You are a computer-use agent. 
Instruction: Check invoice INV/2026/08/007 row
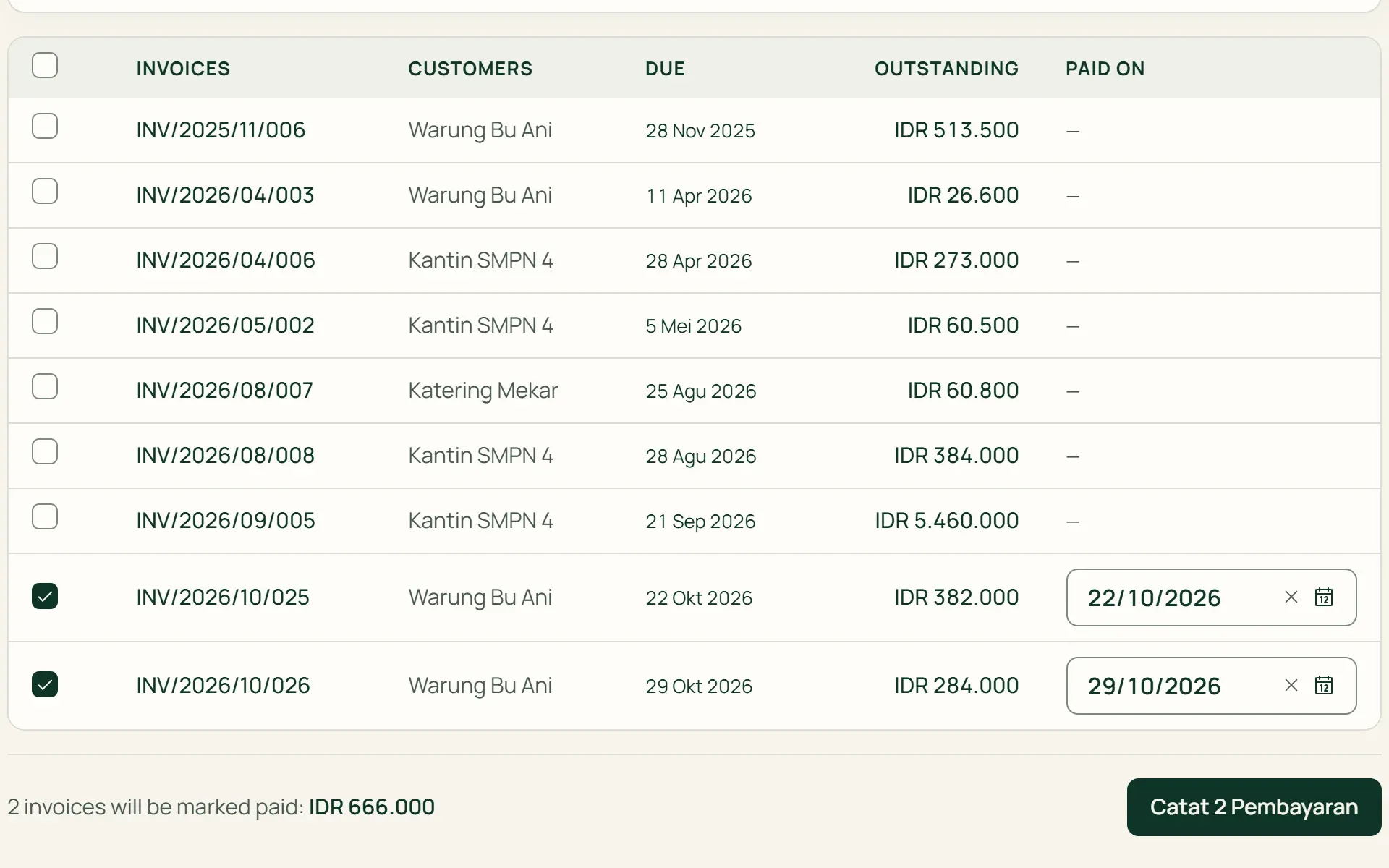point(45,386)
